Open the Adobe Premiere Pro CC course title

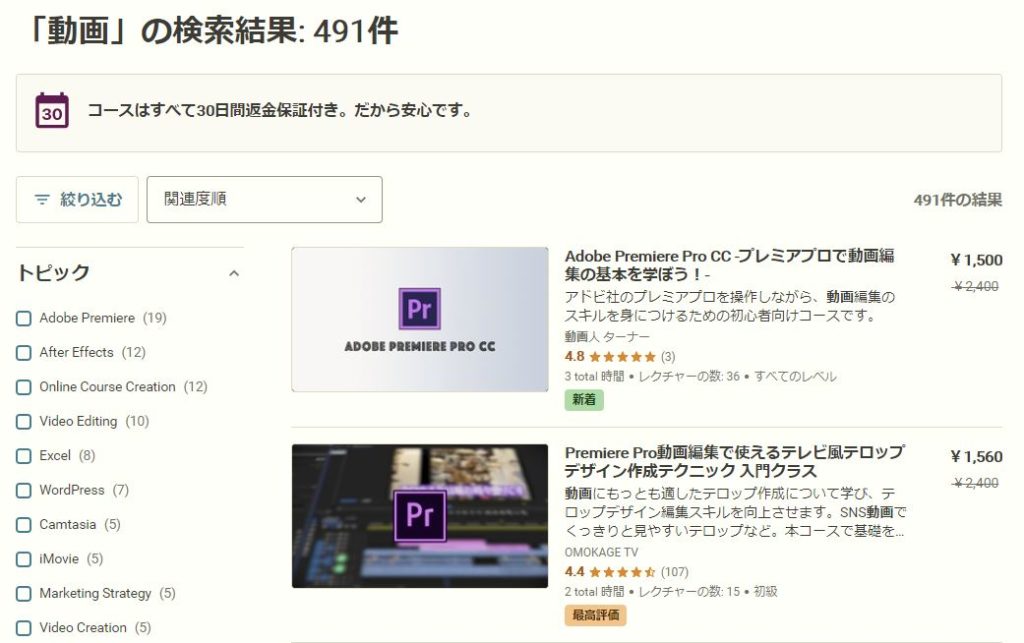pos(729,264)
